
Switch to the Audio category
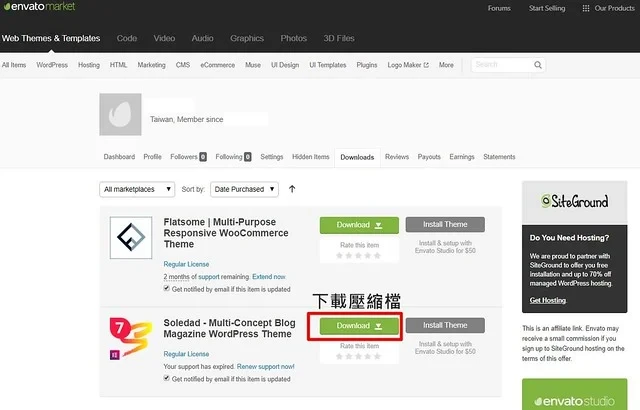[x=202, y=38]
